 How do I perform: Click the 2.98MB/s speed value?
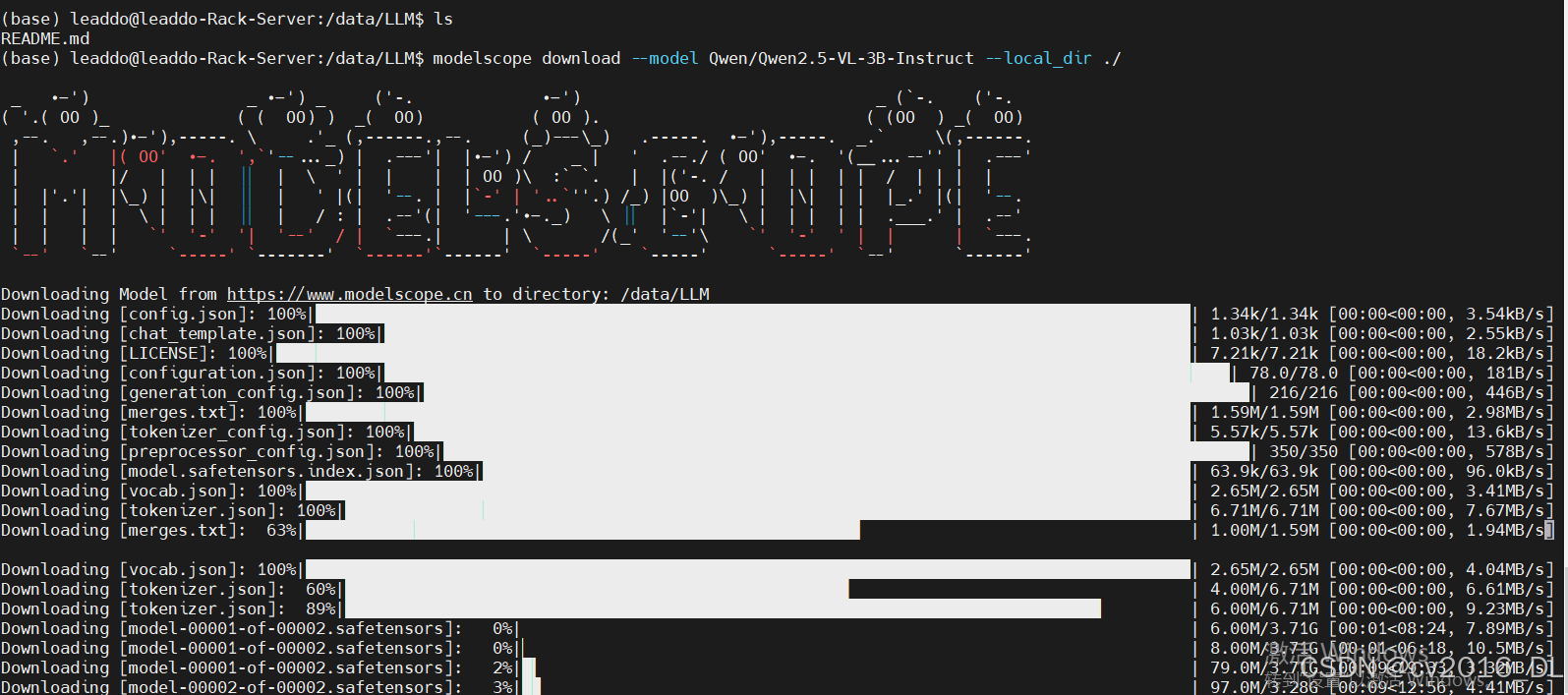(1505, 412)
